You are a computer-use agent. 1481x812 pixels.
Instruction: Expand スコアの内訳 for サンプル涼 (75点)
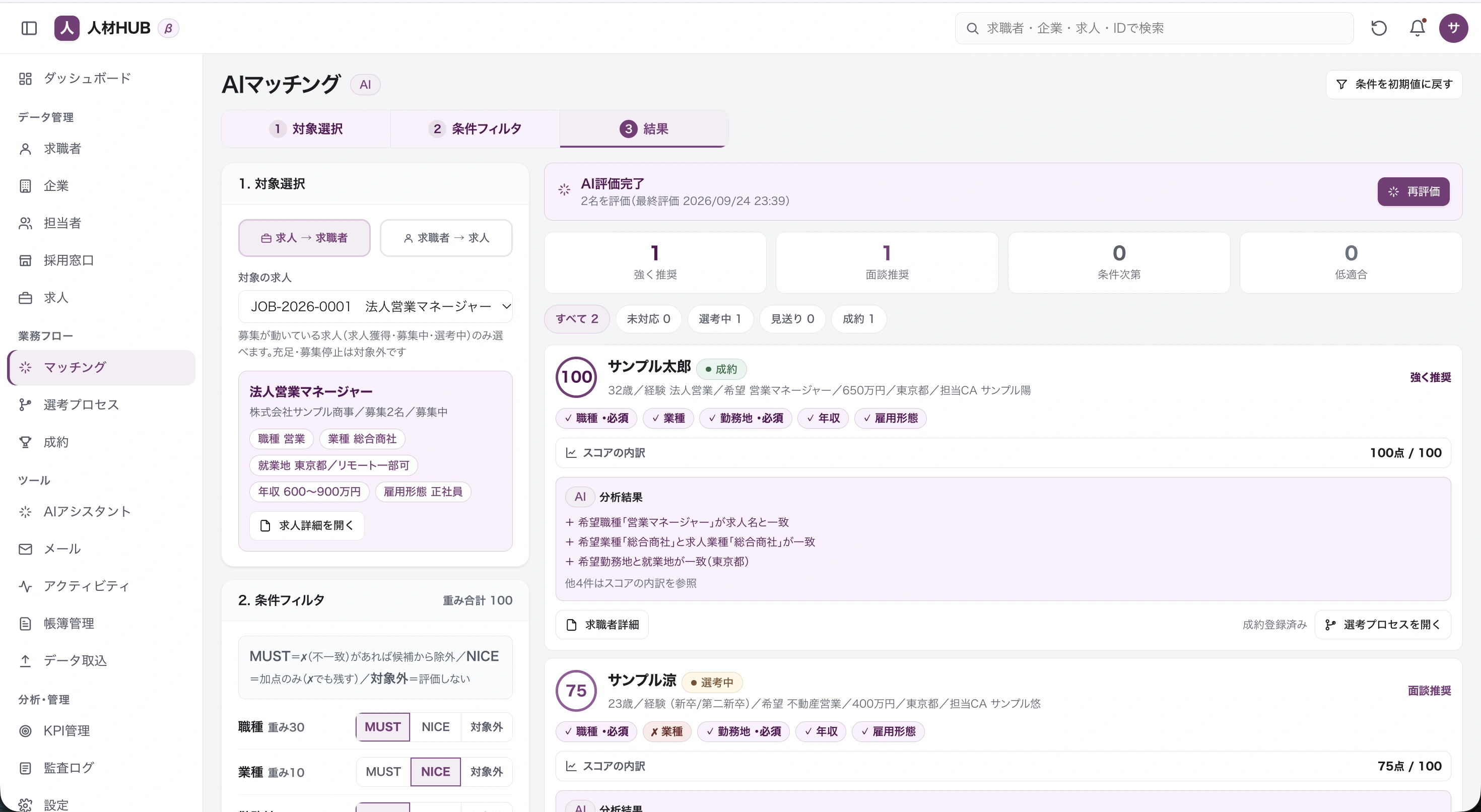[x=1002, y=766]
